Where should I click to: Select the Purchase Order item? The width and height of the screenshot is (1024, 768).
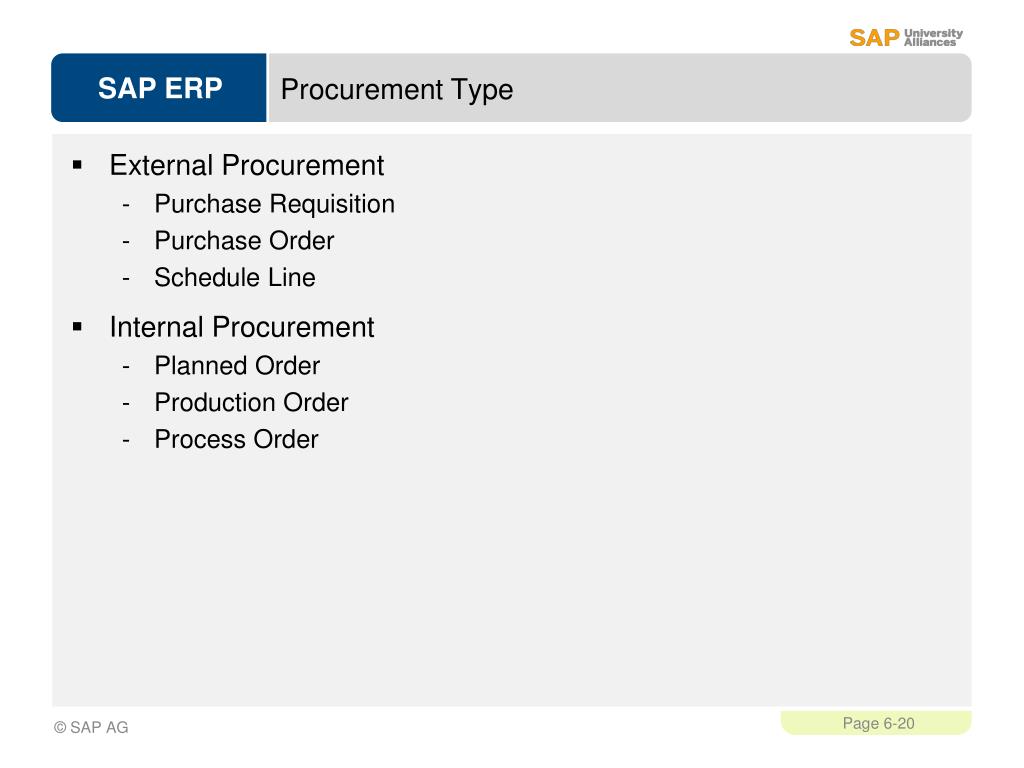(244, 241)
